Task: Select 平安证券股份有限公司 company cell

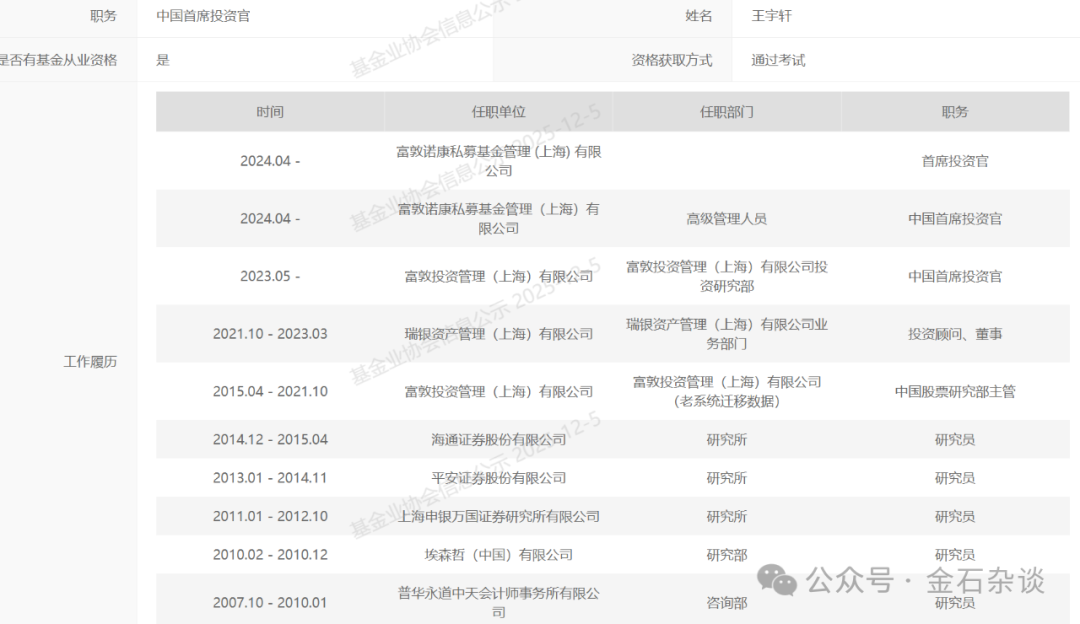Action: [498, 478]
